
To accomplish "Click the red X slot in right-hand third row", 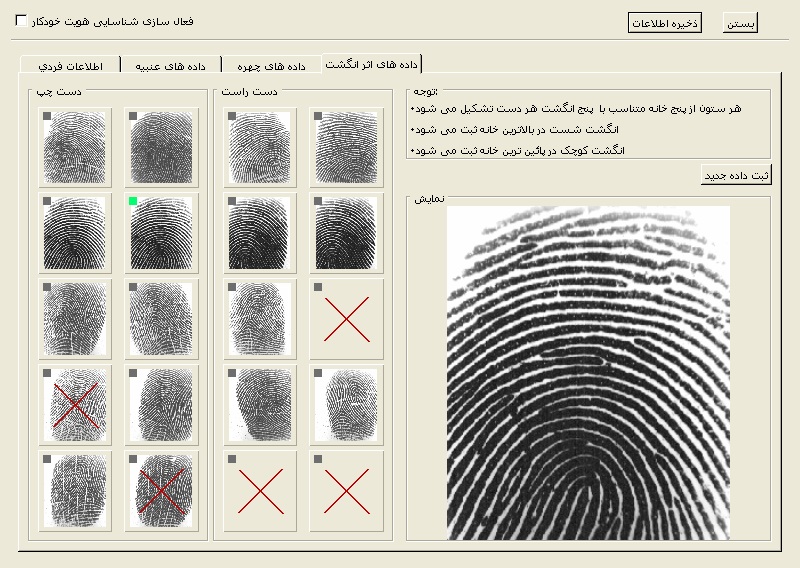I will [x=346, y=320].
